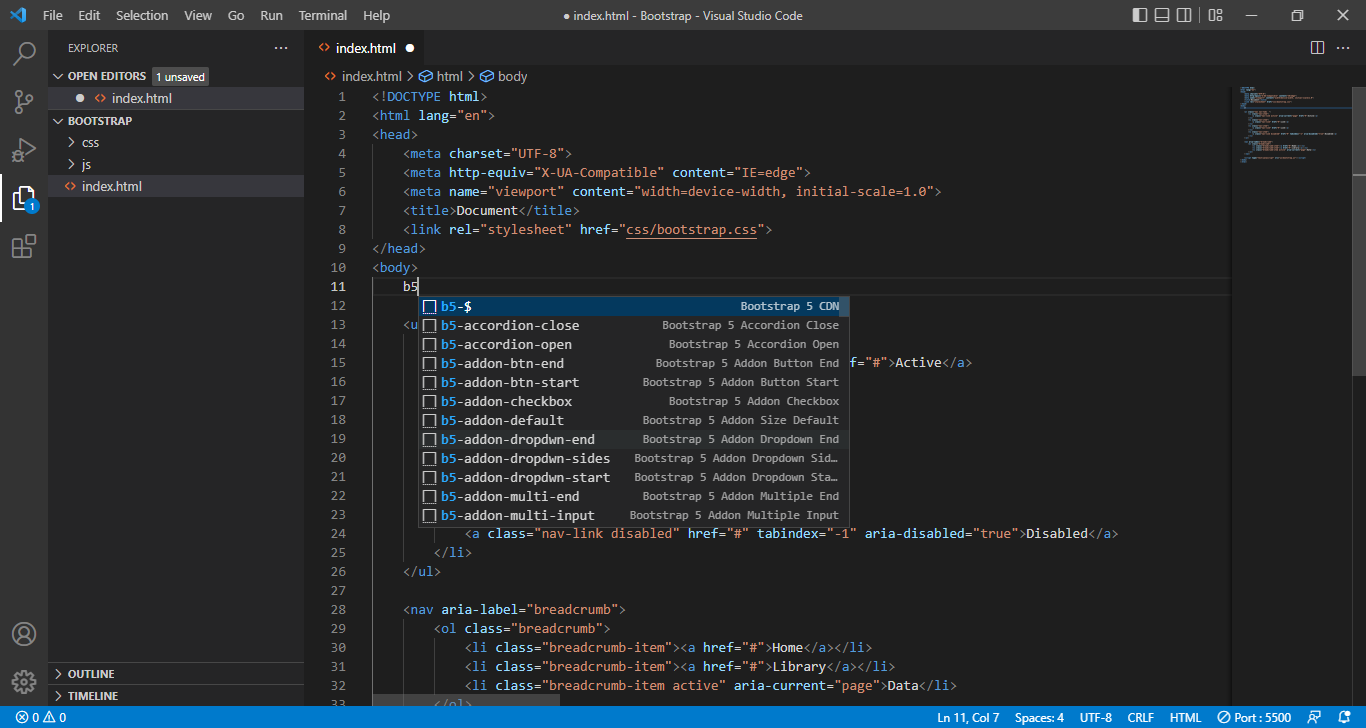The image size is (1366, 728).
Task: Open the Terminal menu
Action: pos(323,15)
